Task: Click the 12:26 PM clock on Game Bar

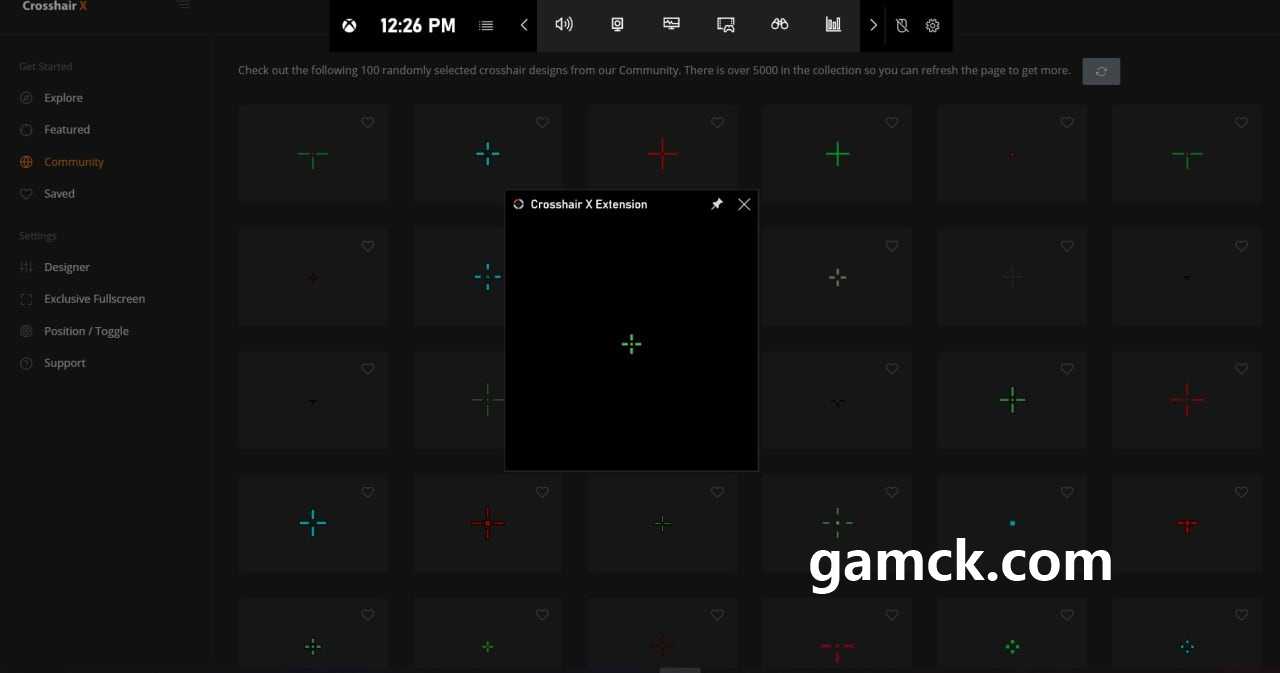Action: tap(418, 26)
